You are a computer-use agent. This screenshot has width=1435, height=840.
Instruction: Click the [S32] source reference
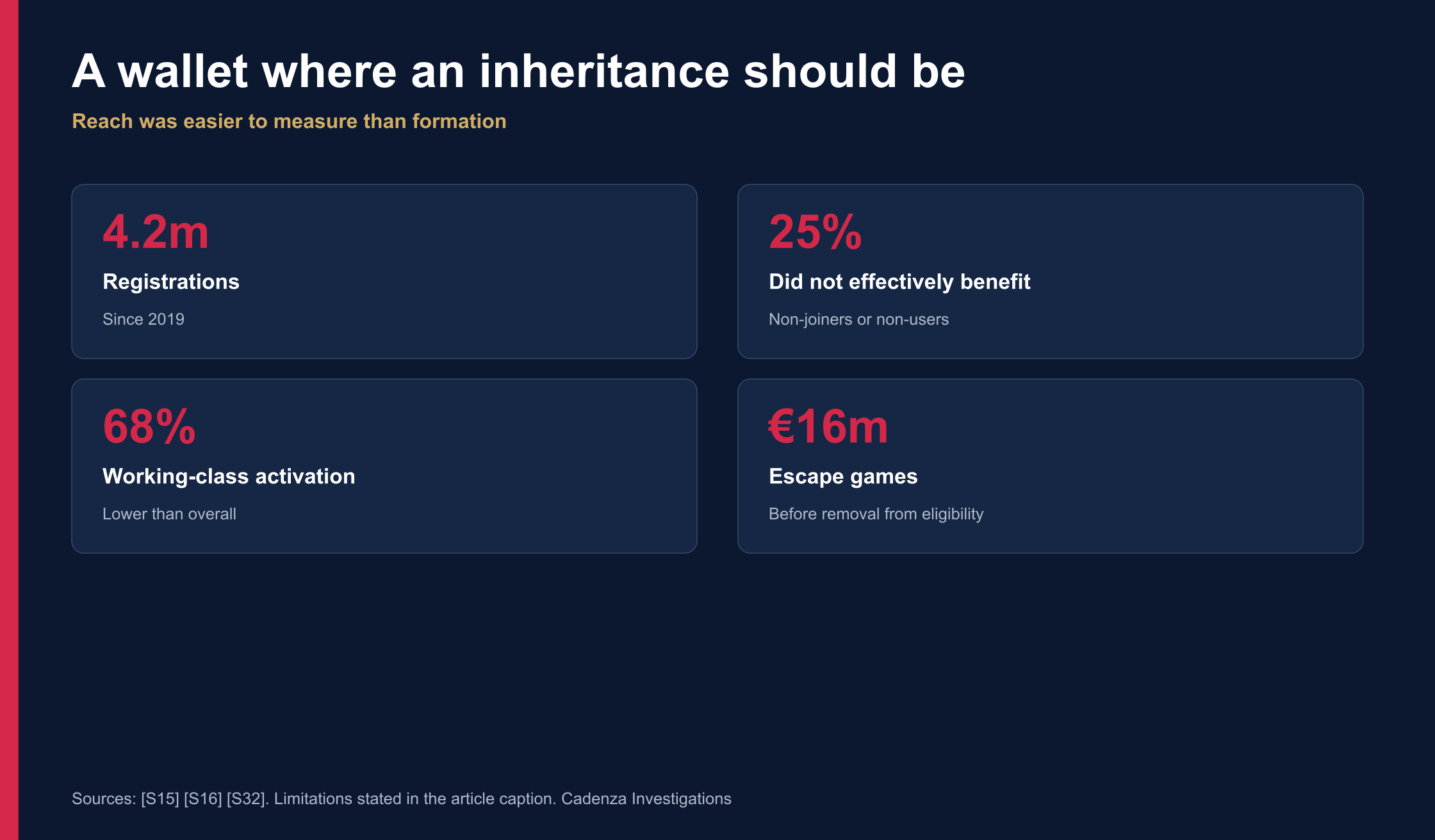tap(246, 799)
